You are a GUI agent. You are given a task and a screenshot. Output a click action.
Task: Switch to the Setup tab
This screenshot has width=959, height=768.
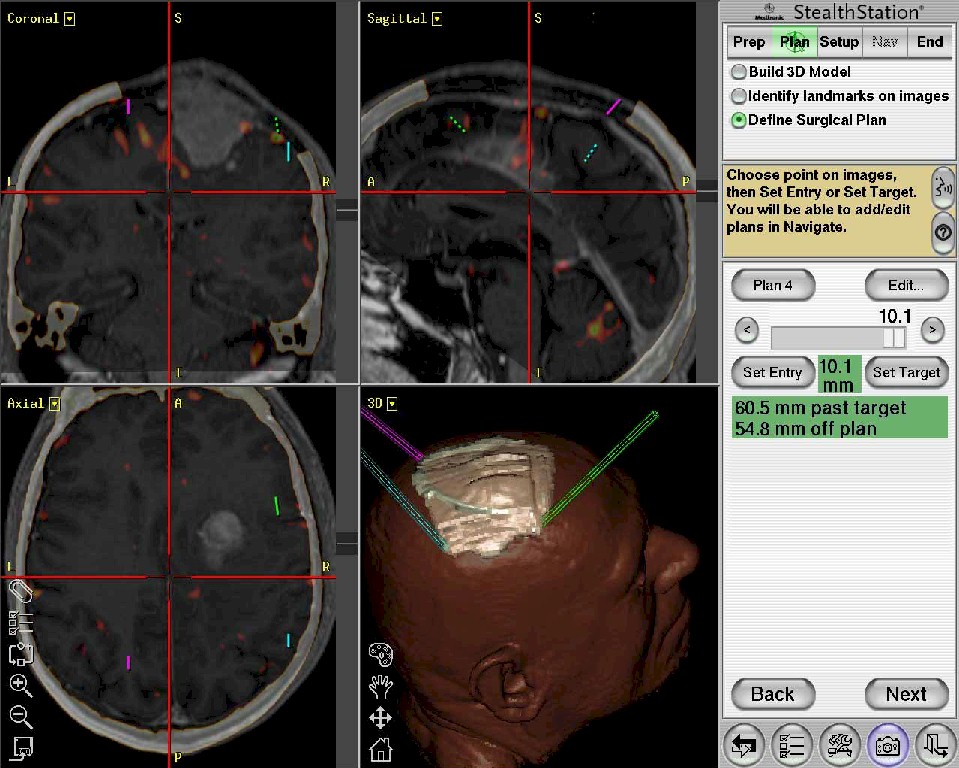[839, 42]
